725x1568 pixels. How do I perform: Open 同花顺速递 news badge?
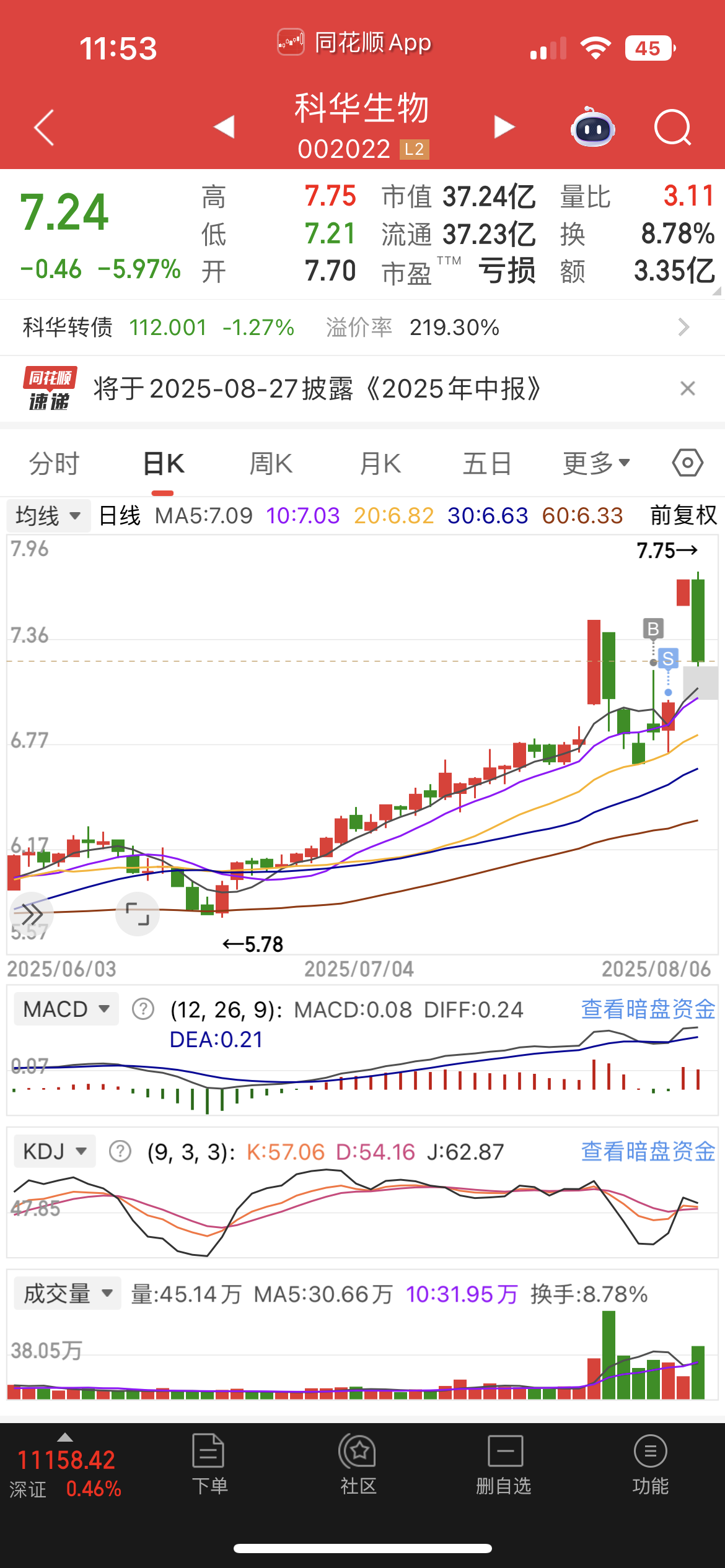[x=50, y=388]
